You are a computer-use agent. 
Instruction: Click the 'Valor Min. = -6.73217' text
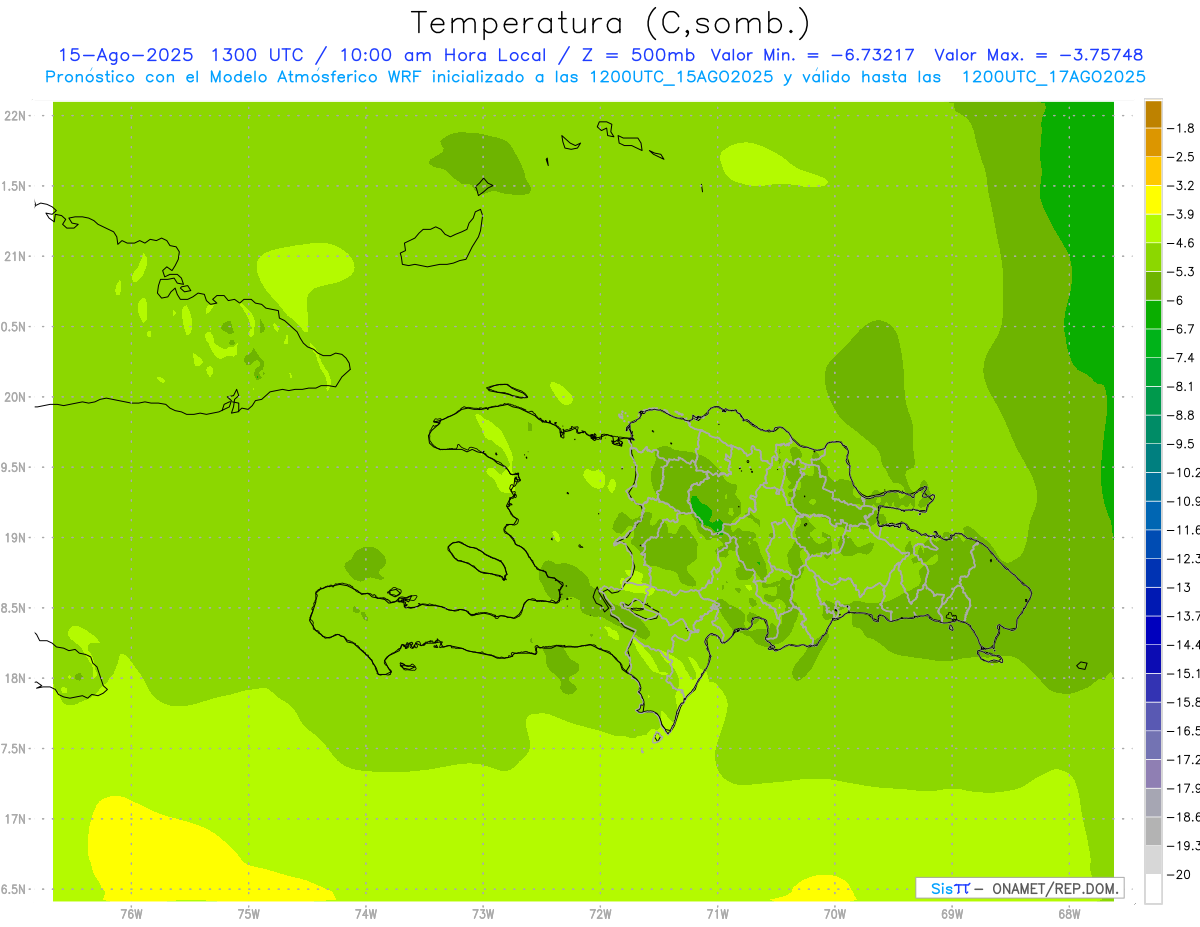pos(815,55)
